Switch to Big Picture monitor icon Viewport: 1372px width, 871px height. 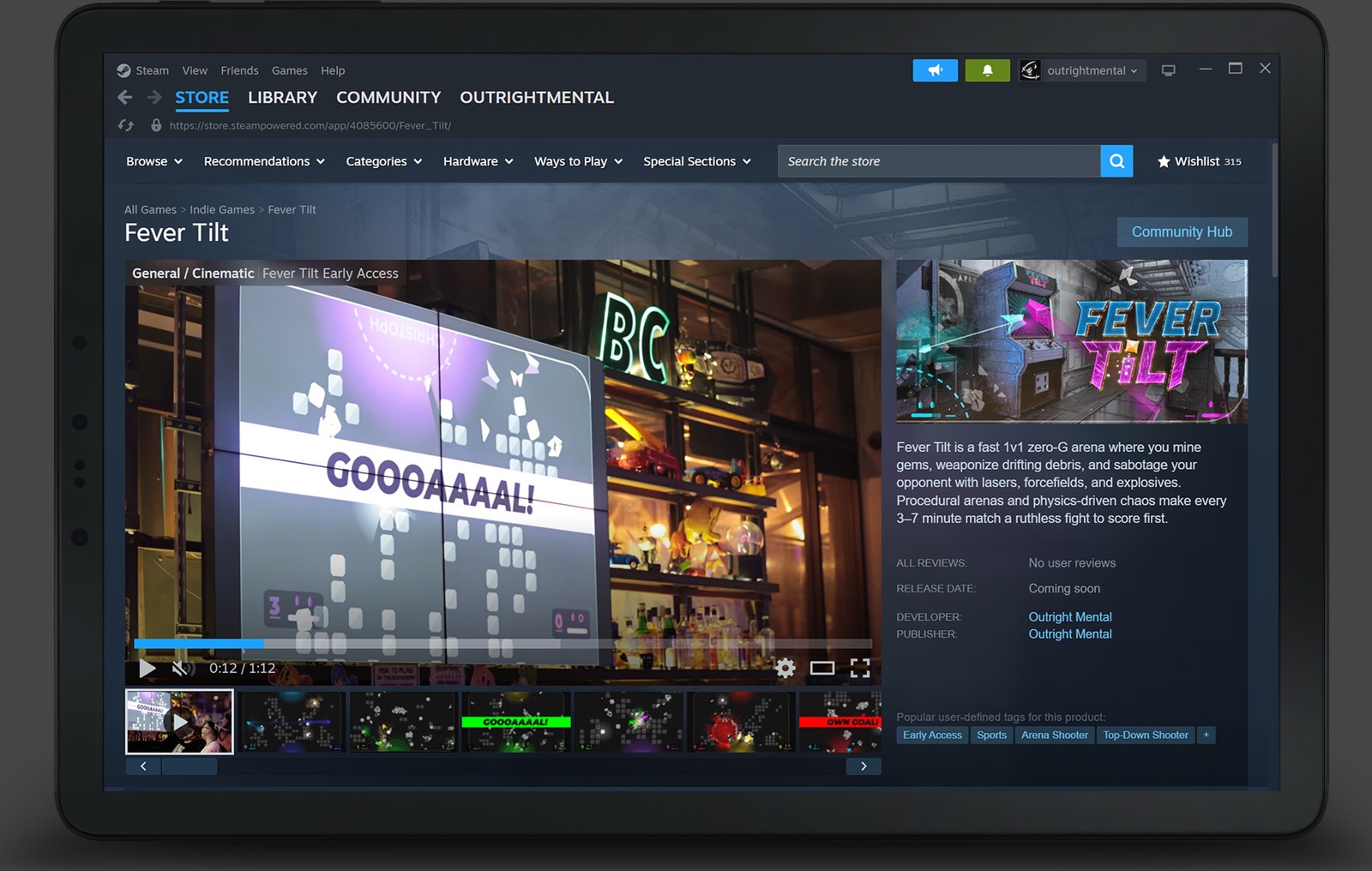[1168, 70]
